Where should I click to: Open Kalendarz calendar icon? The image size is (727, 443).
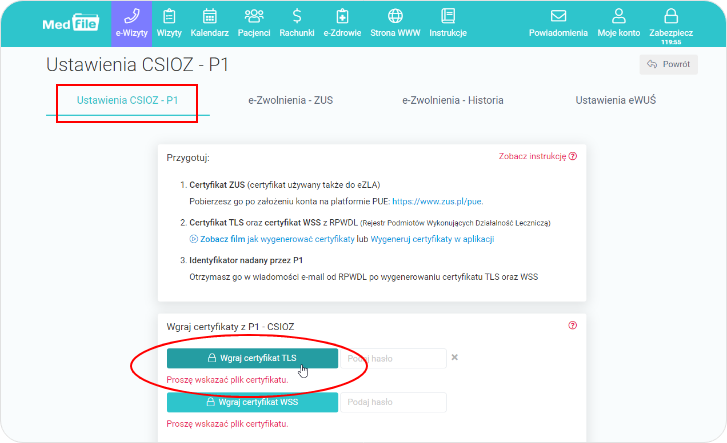pos(210,17)
